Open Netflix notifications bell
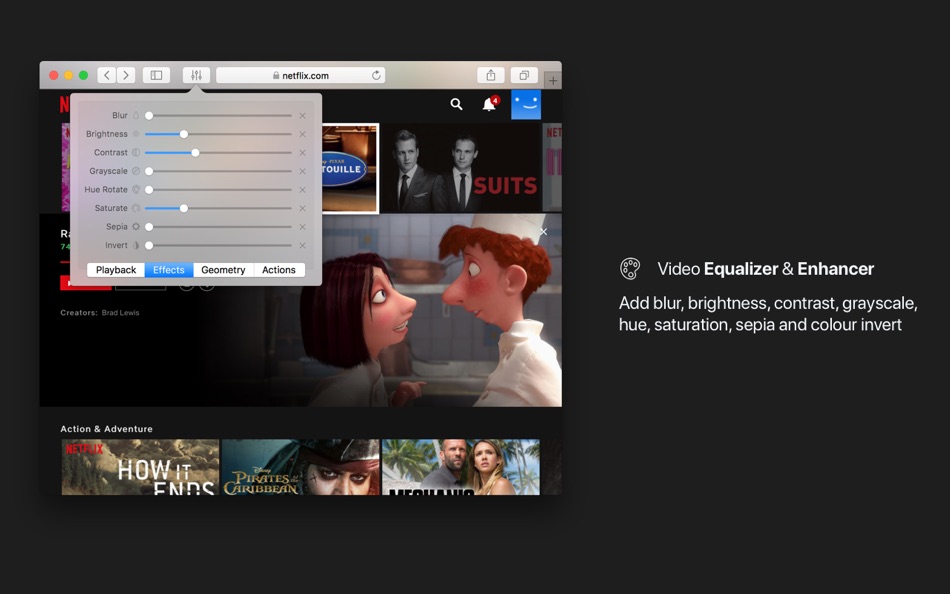Screen dimensions: 950x594 pos(489,104)
